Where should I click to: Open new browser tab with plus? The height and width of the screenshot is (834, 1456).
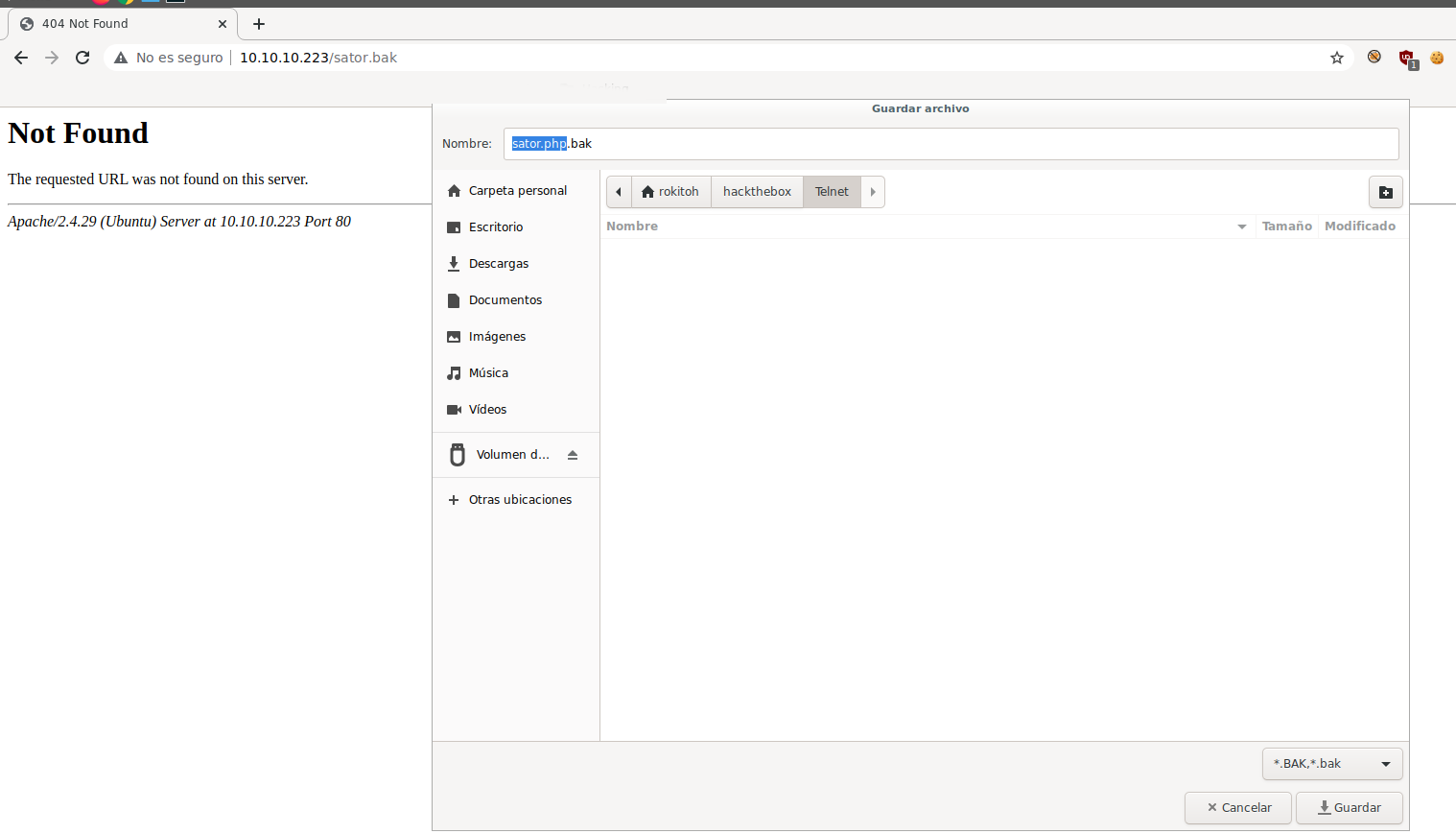259,24
